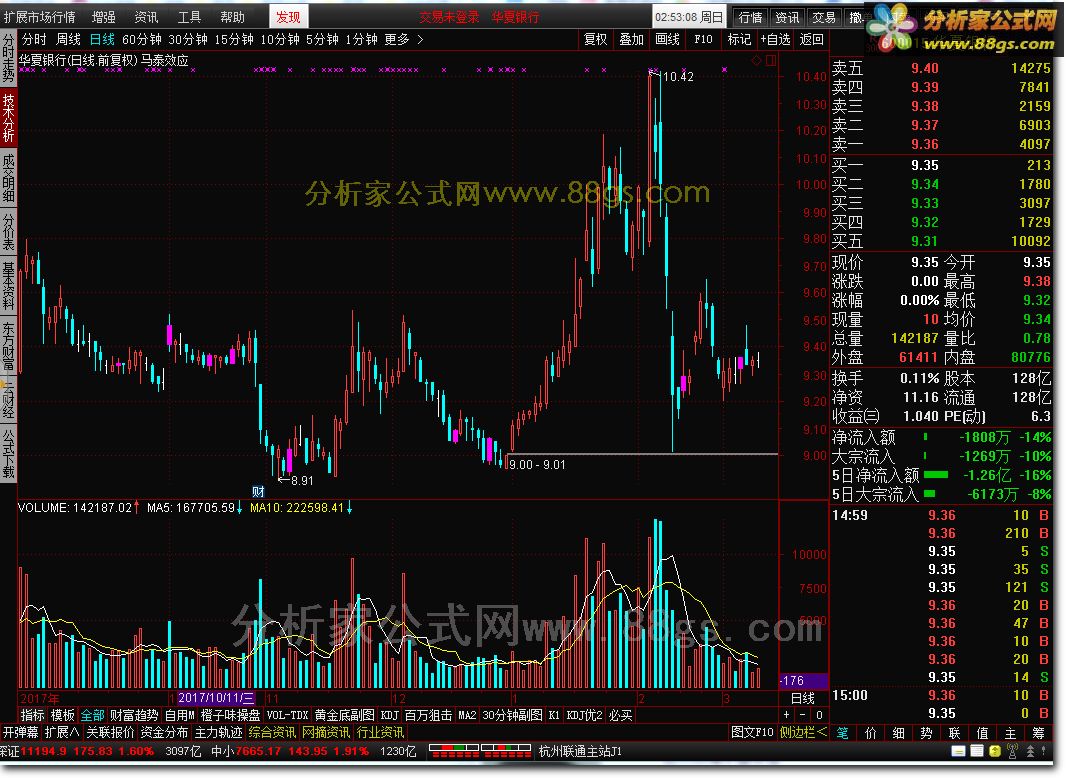Open 成交明细 left sidebar tab
The width and height of the screenshot is (1066, 778).
coord(8,177)
